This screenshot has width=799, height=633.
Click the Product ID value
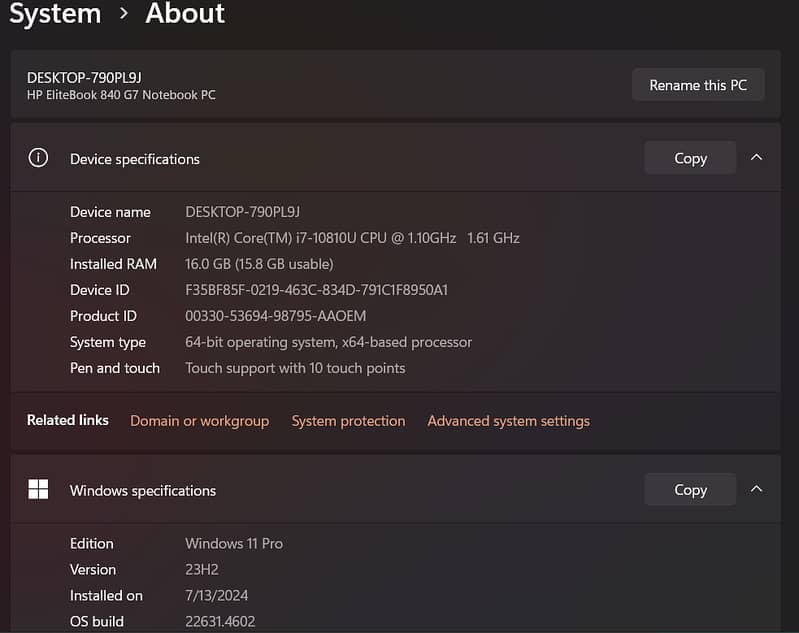click(x=275, y=316)
